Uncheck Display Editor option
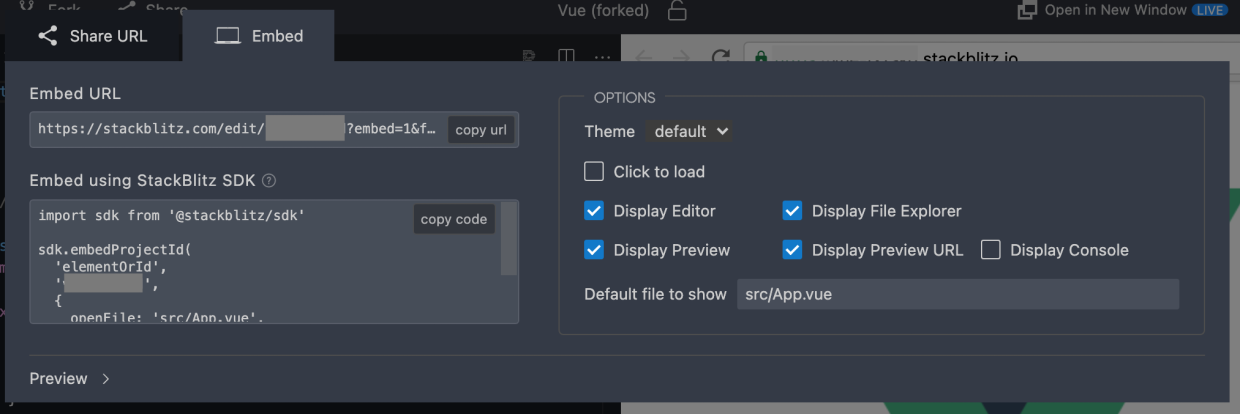The height and width of the screenshot is (414, 1240). pos(594,211)
